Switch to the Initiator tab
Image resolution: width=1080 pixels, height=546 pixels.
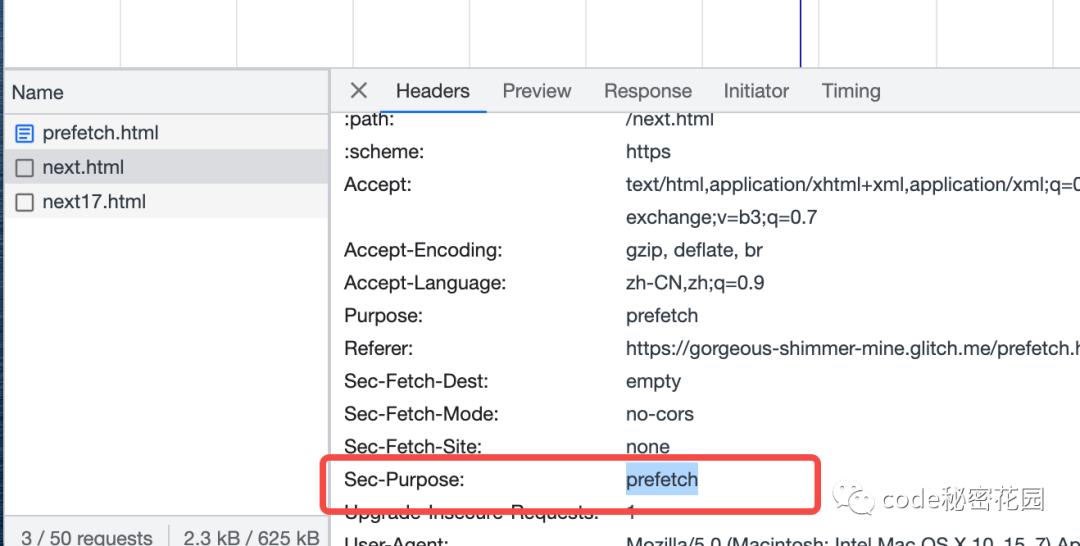[x=756, y=91]
